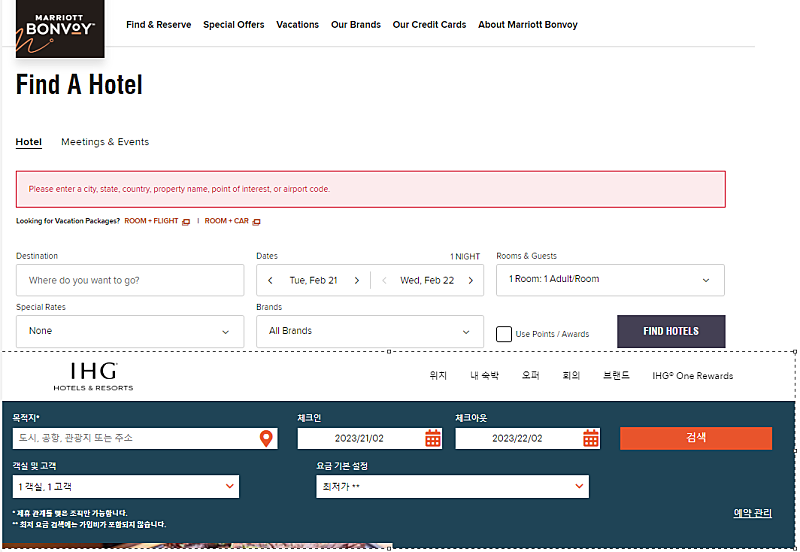Open the Special Rates None dropdown
The width and height of the screenshot is (800, 552).
(130, 332)
